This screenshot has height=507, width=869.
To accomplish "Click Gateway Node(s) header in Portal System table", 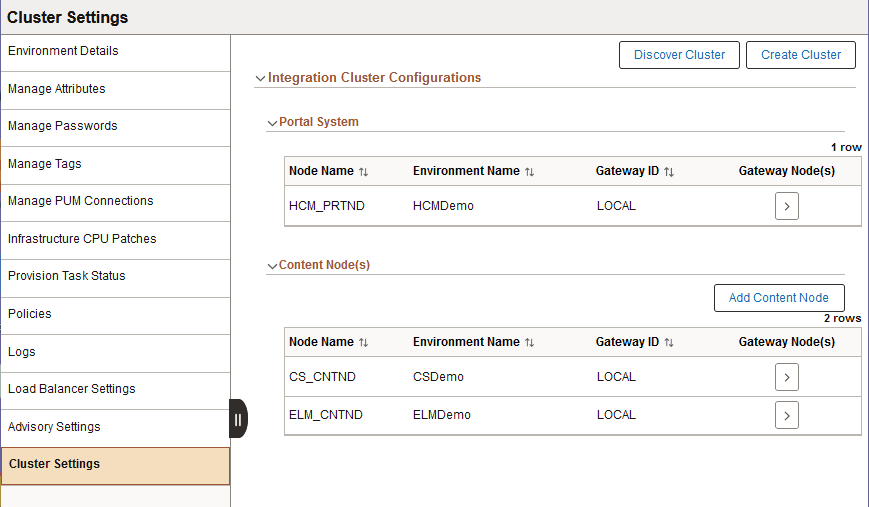I will (786, 171).
